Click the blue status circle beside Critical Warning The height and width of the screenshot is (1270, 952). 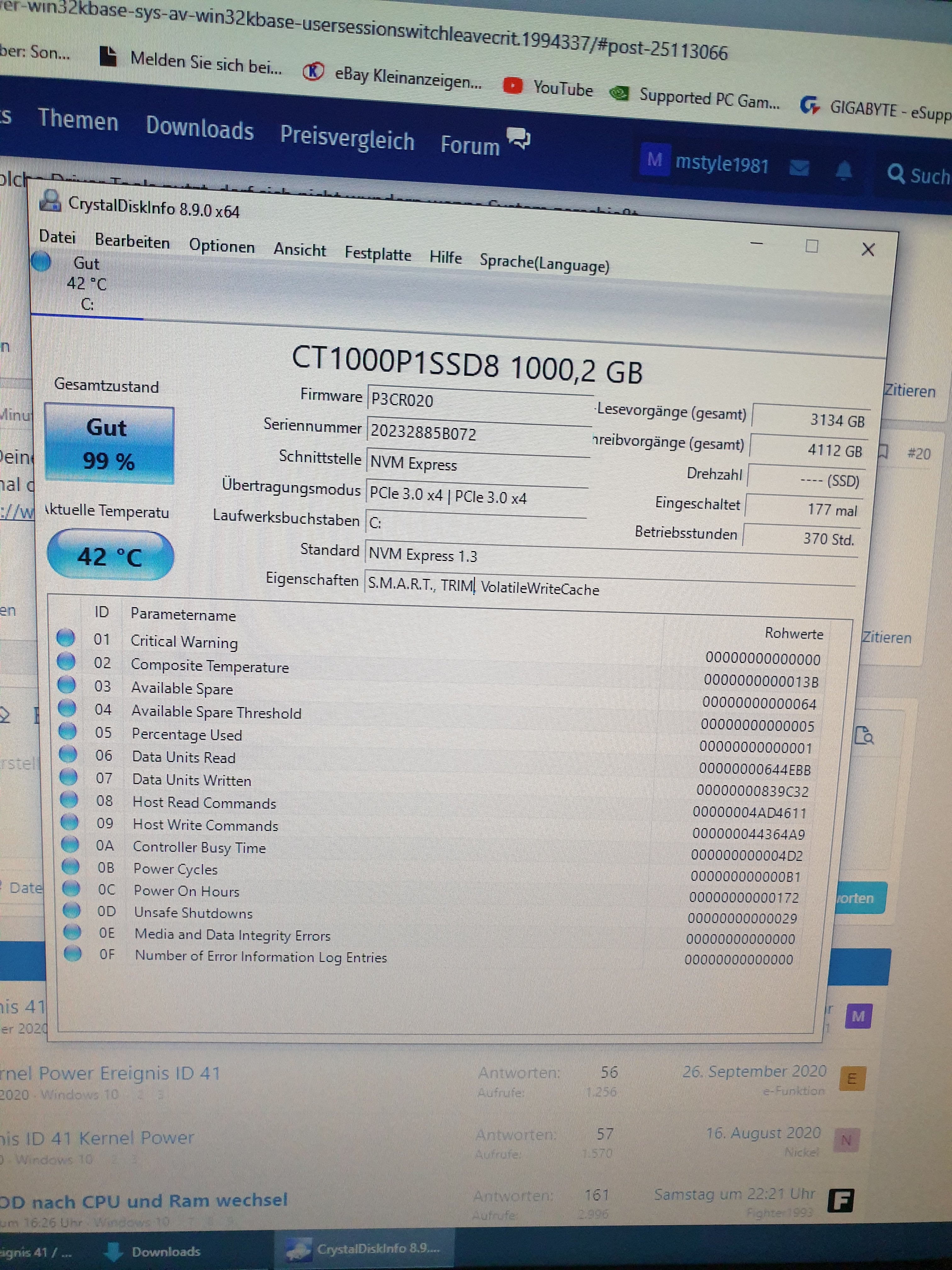point(65,637)
